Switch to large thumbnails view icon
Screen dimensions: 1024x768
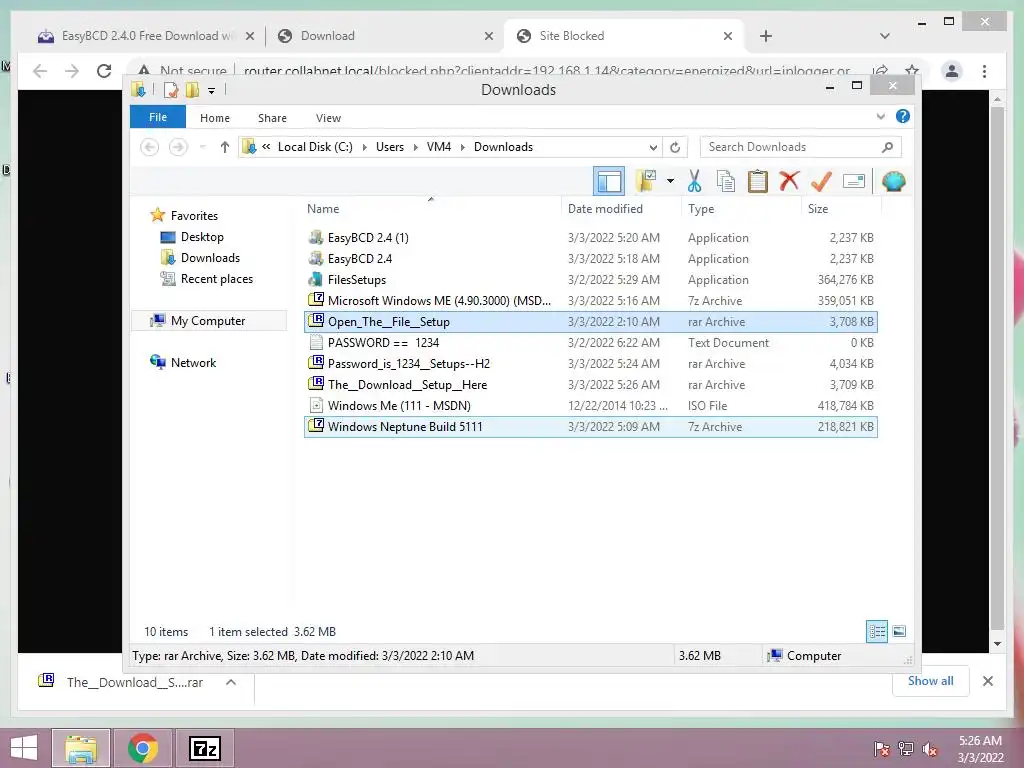899,631
